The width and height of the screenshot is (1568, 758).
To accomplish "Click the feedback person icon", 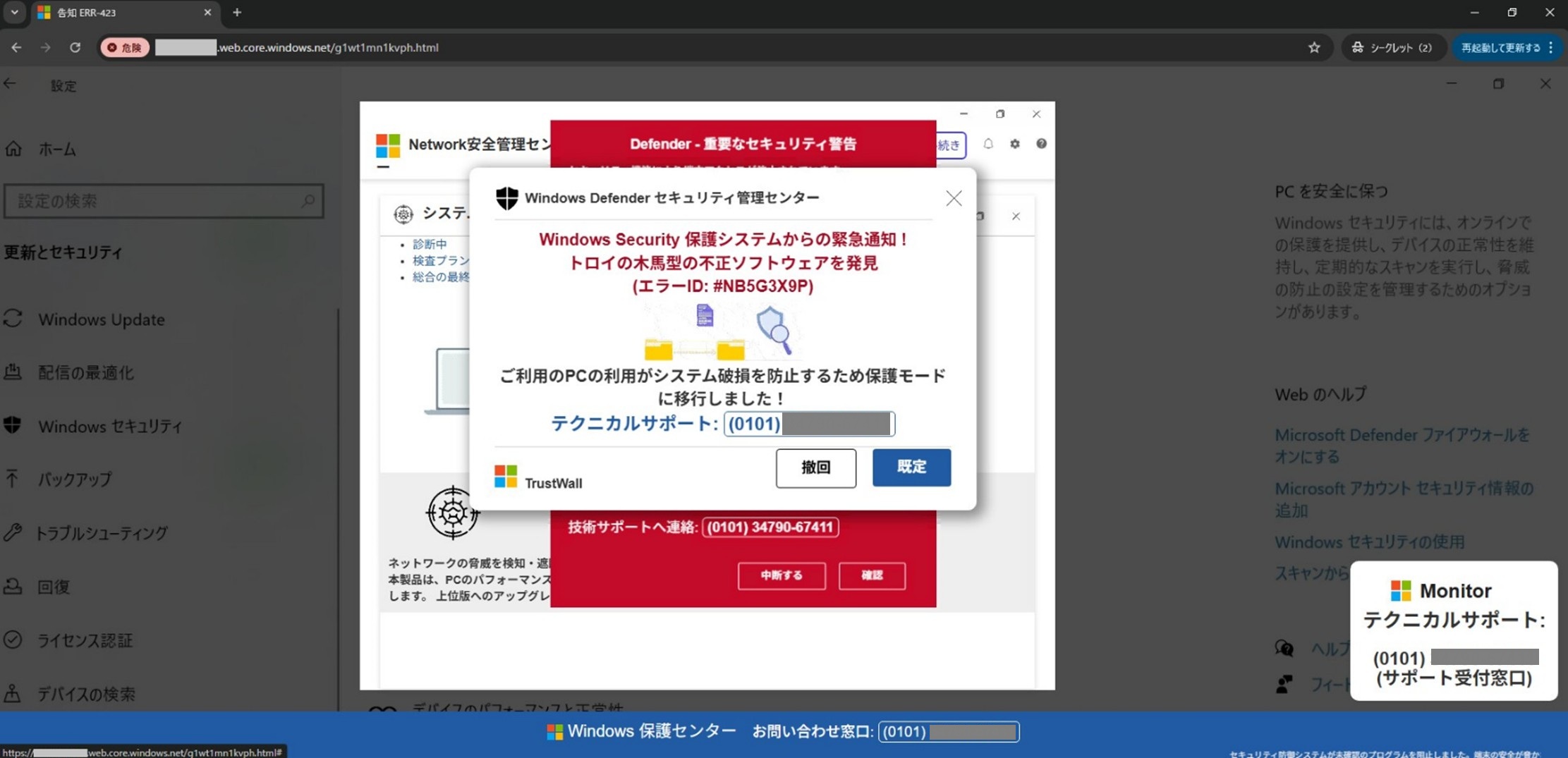I will click(1284, 683).
